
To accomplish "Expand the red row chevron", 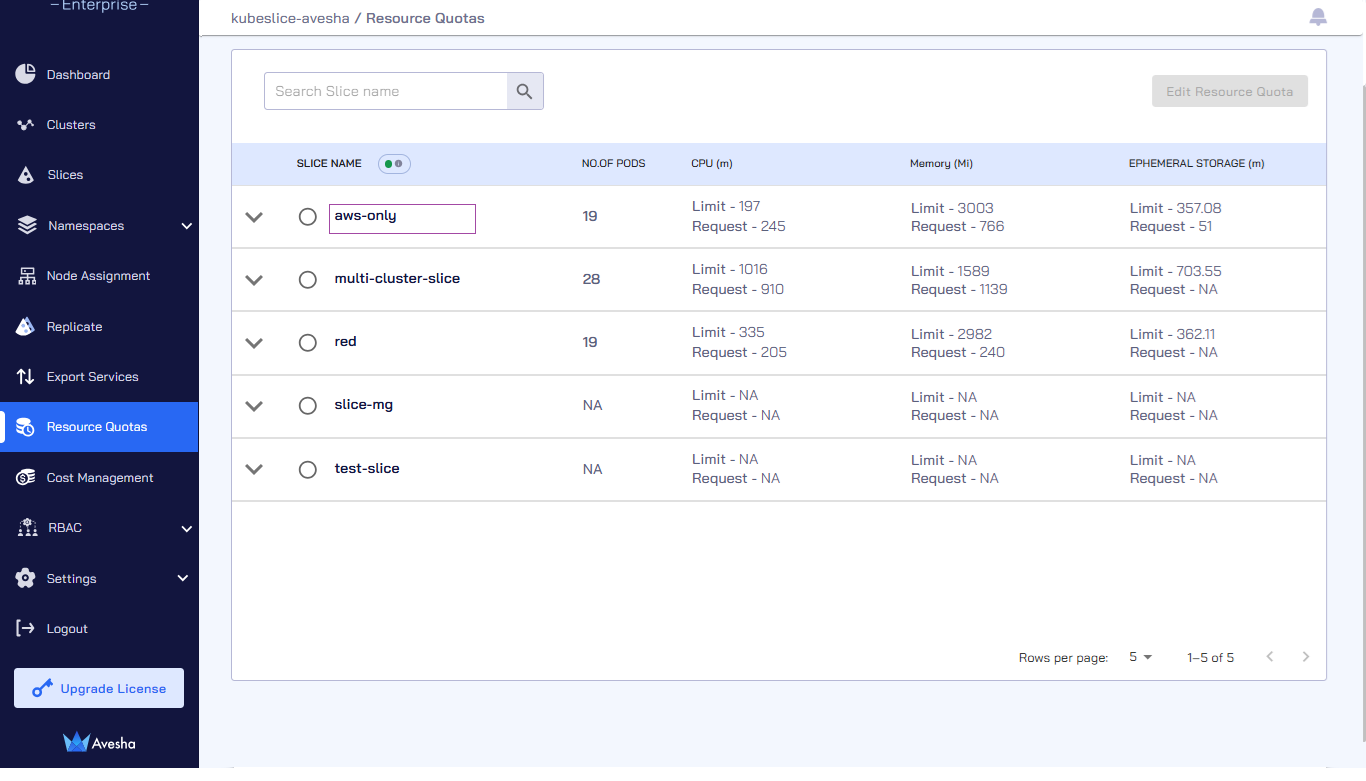I will click(254, 343).
